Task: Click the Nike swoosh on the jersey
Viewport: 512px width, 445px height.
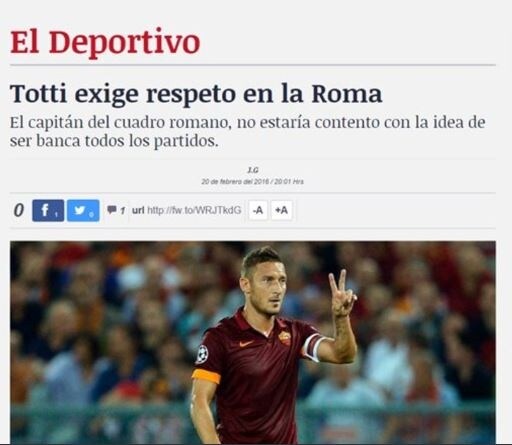Action: click(246, 343)
